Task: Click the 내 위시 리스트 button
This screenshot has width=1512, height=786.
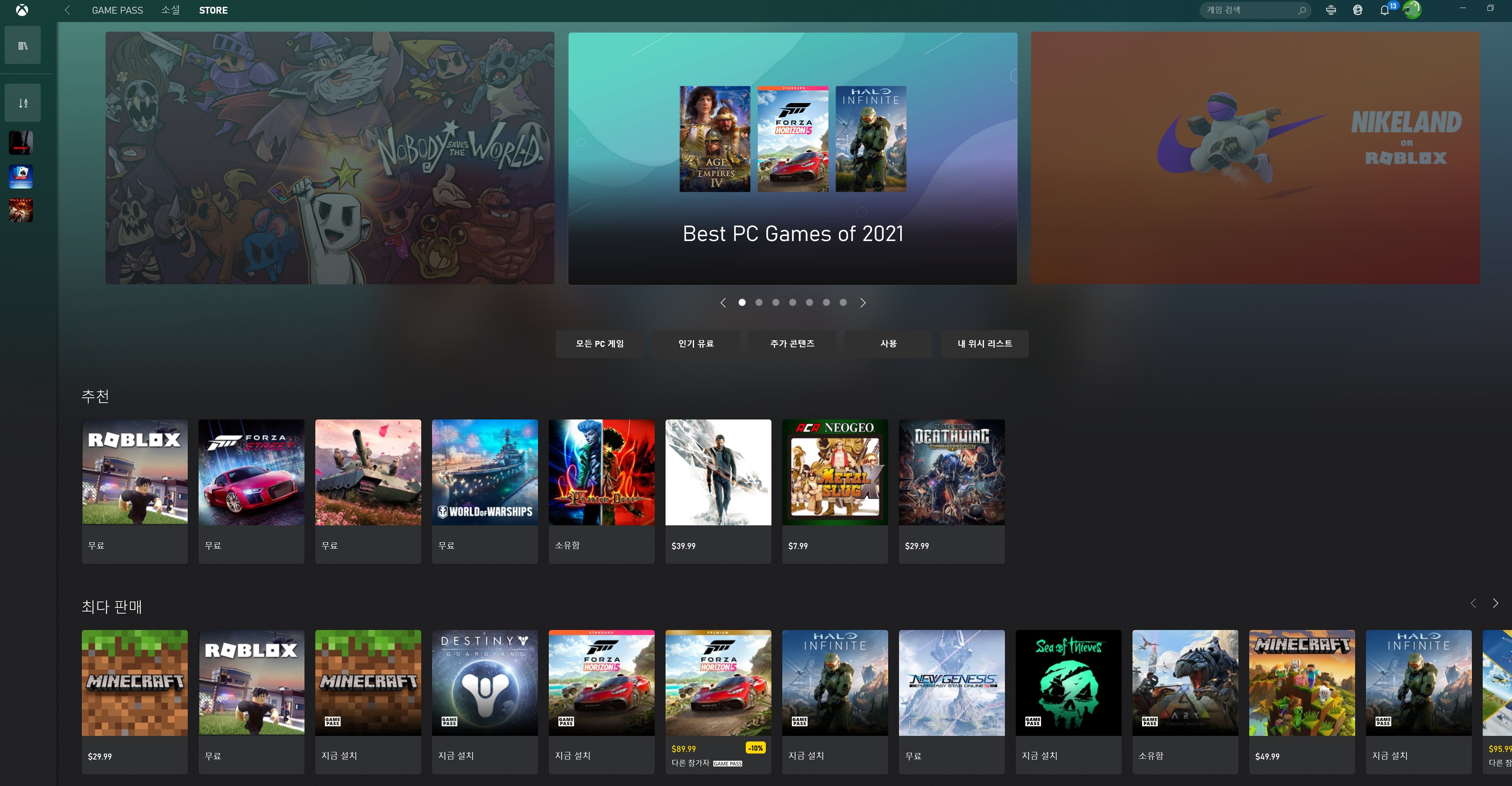Action: tap(985, 344)
